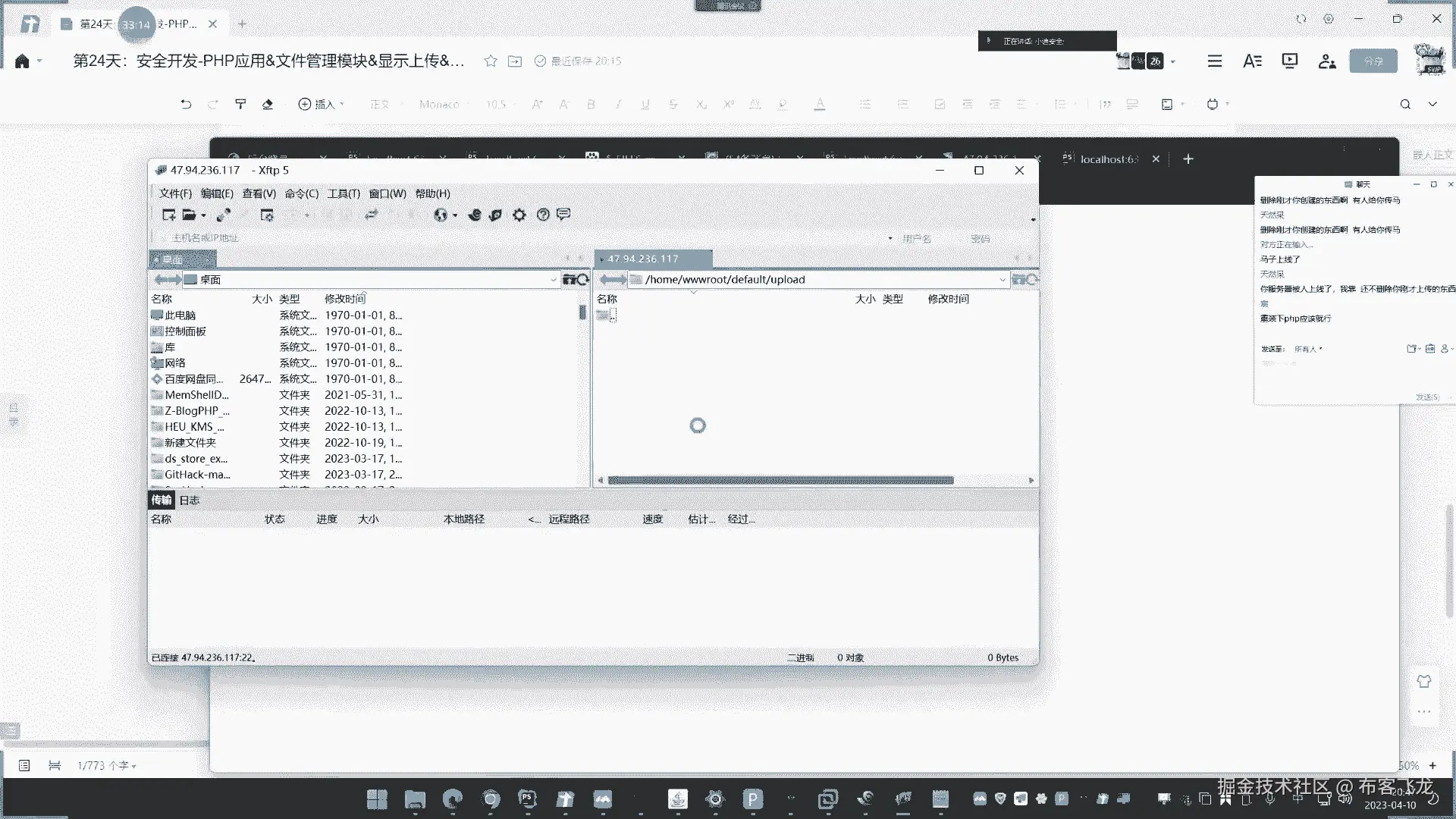Screen dimensions: 1456x819
Task: Expand the remote path /home/wwwroot/default/upload dropdown
Action: (1002, 280)
